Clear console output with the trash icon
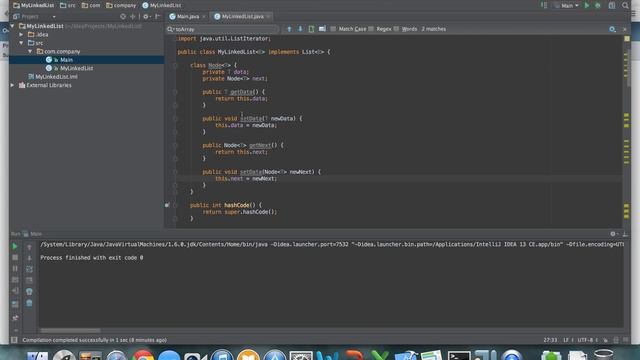This screenshot has width=640, height=360. tap(29, 303)
